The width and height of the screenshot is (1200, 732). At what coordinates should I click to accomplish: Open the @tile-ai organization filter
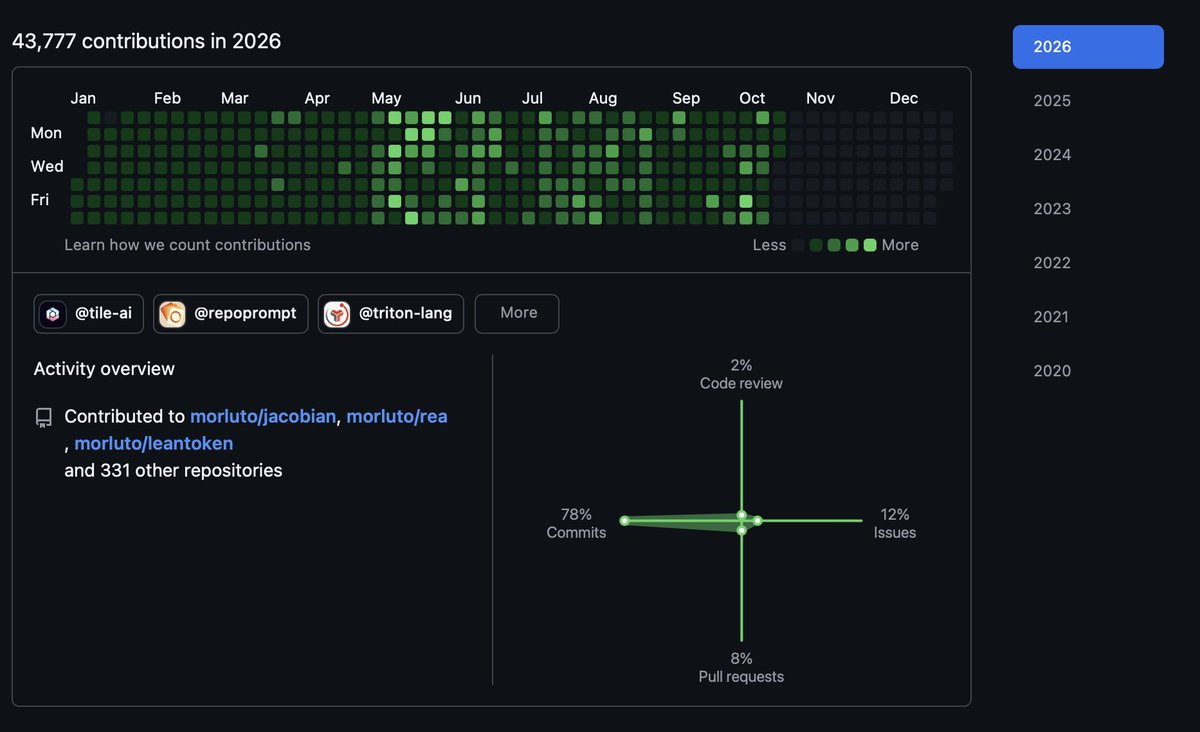coord(89,314)
